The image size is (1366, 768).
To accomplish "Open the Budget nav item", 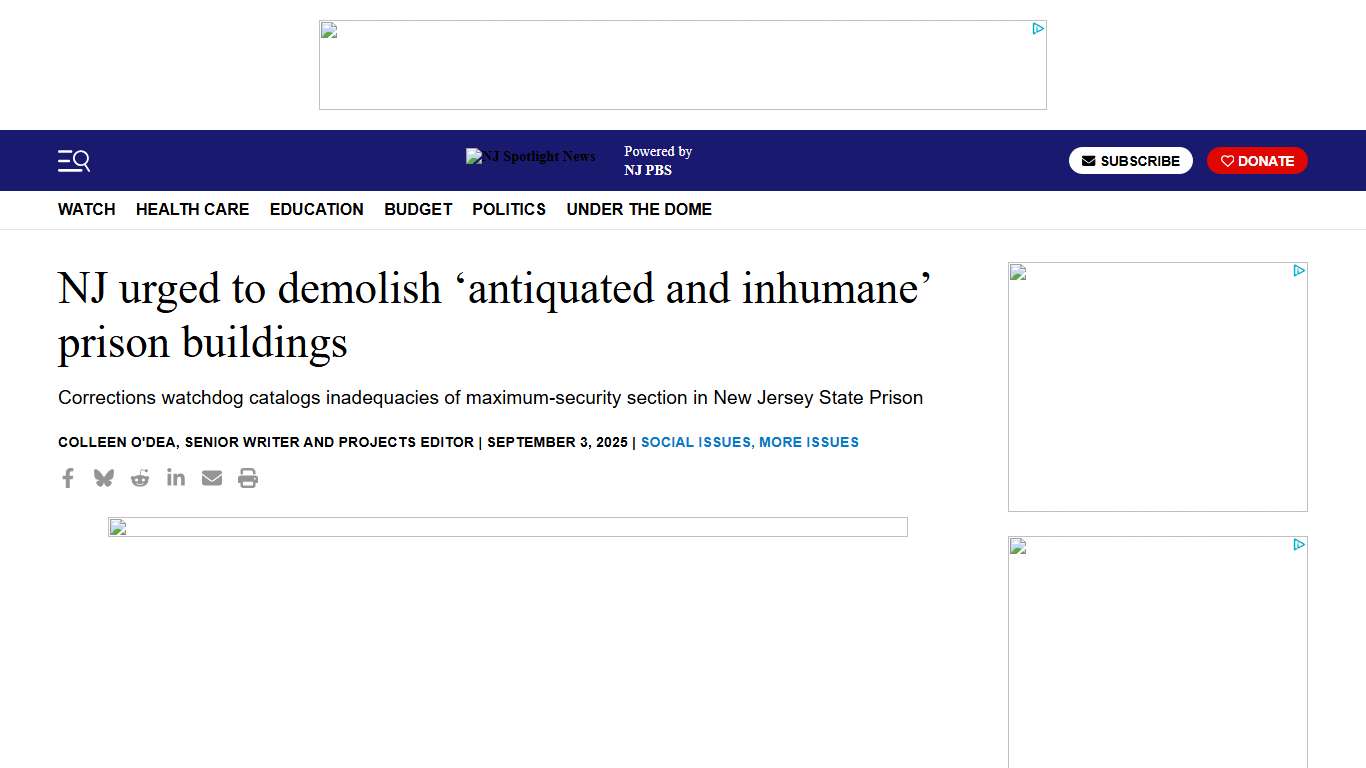I will pyautogui.click(x=418, y=209).
